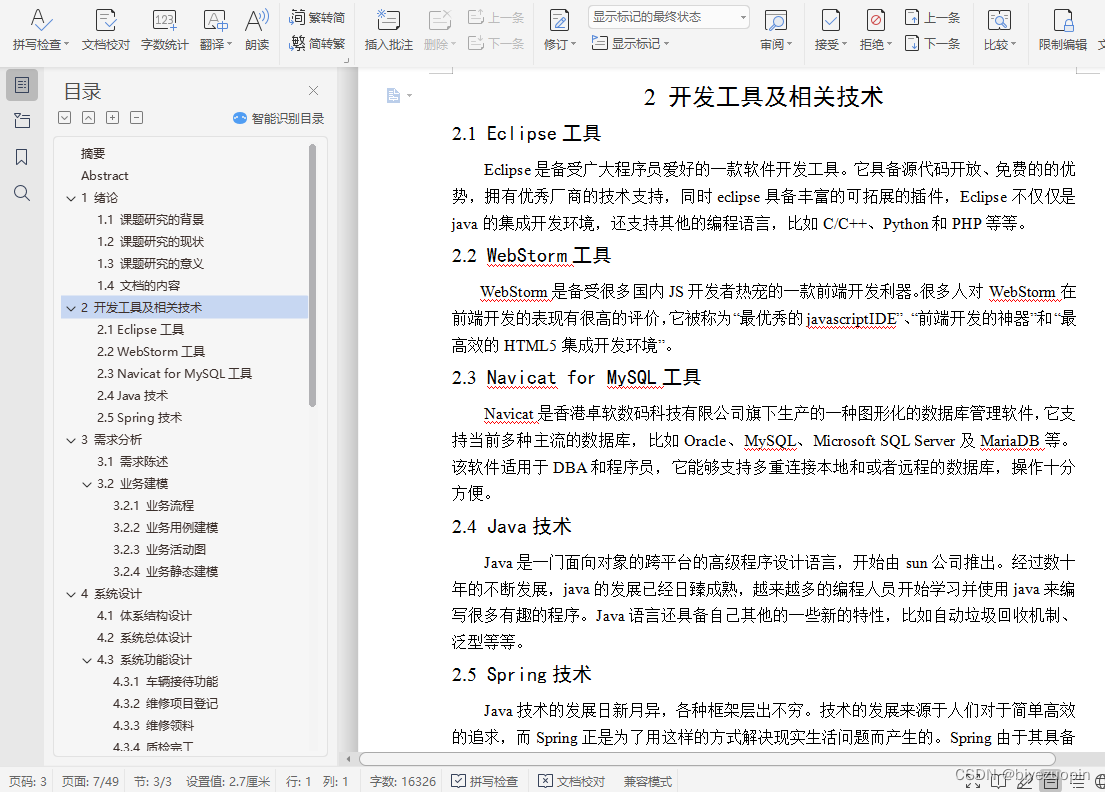Collapse the 3 需求分析 node
This screenshot has height=792, width=1105.
coord(70,440)
